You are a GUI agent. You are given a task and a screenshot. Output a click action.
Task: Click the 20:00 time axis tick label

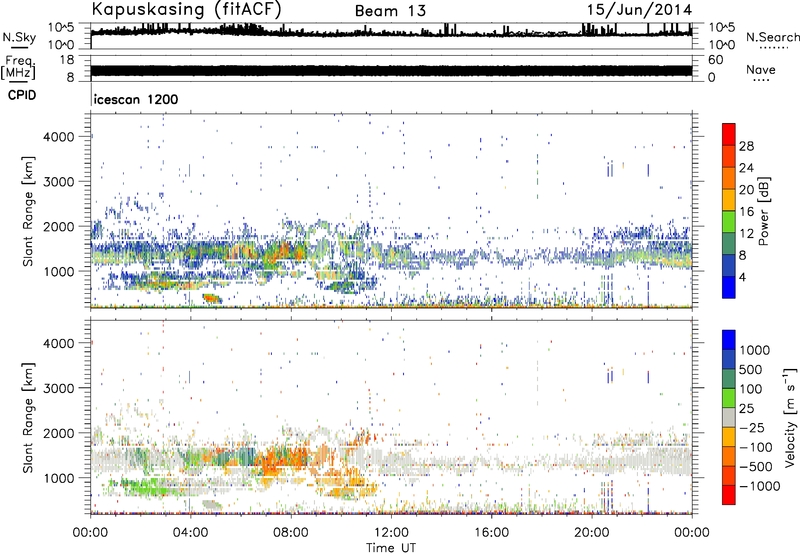coord(592,533)
